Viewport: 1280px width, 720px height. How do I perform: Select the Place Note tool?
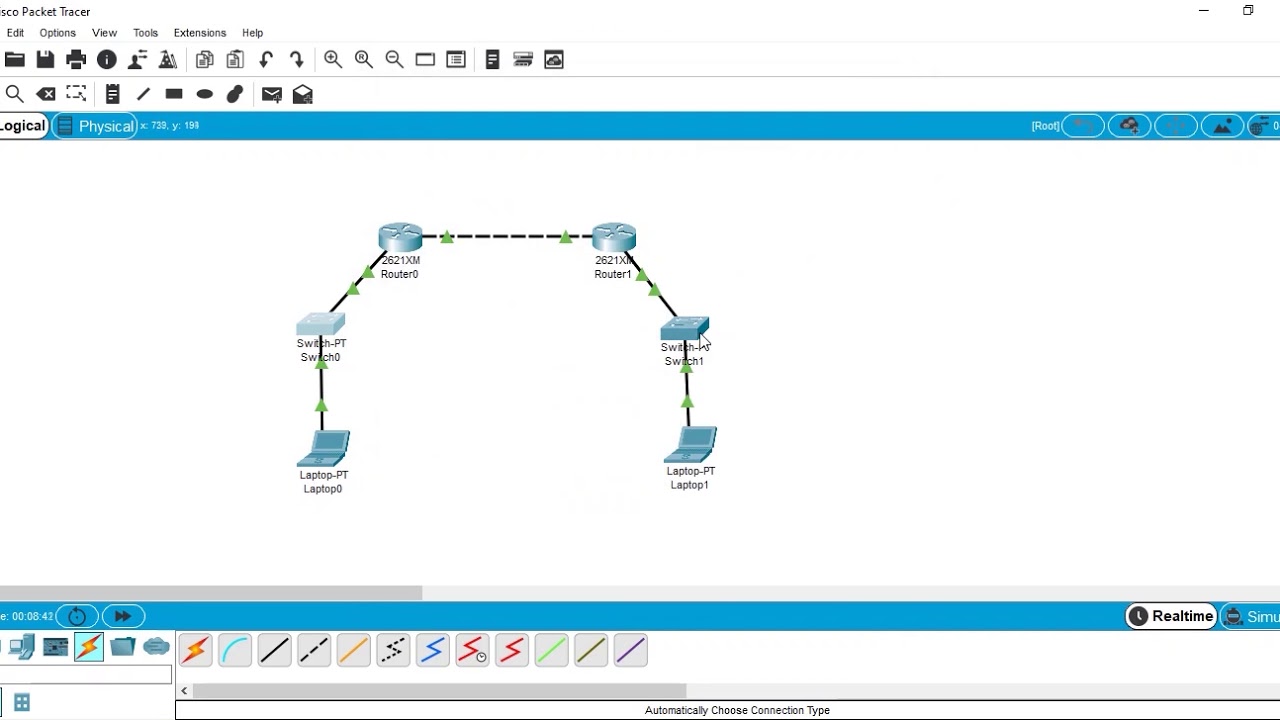coord(112,94)
